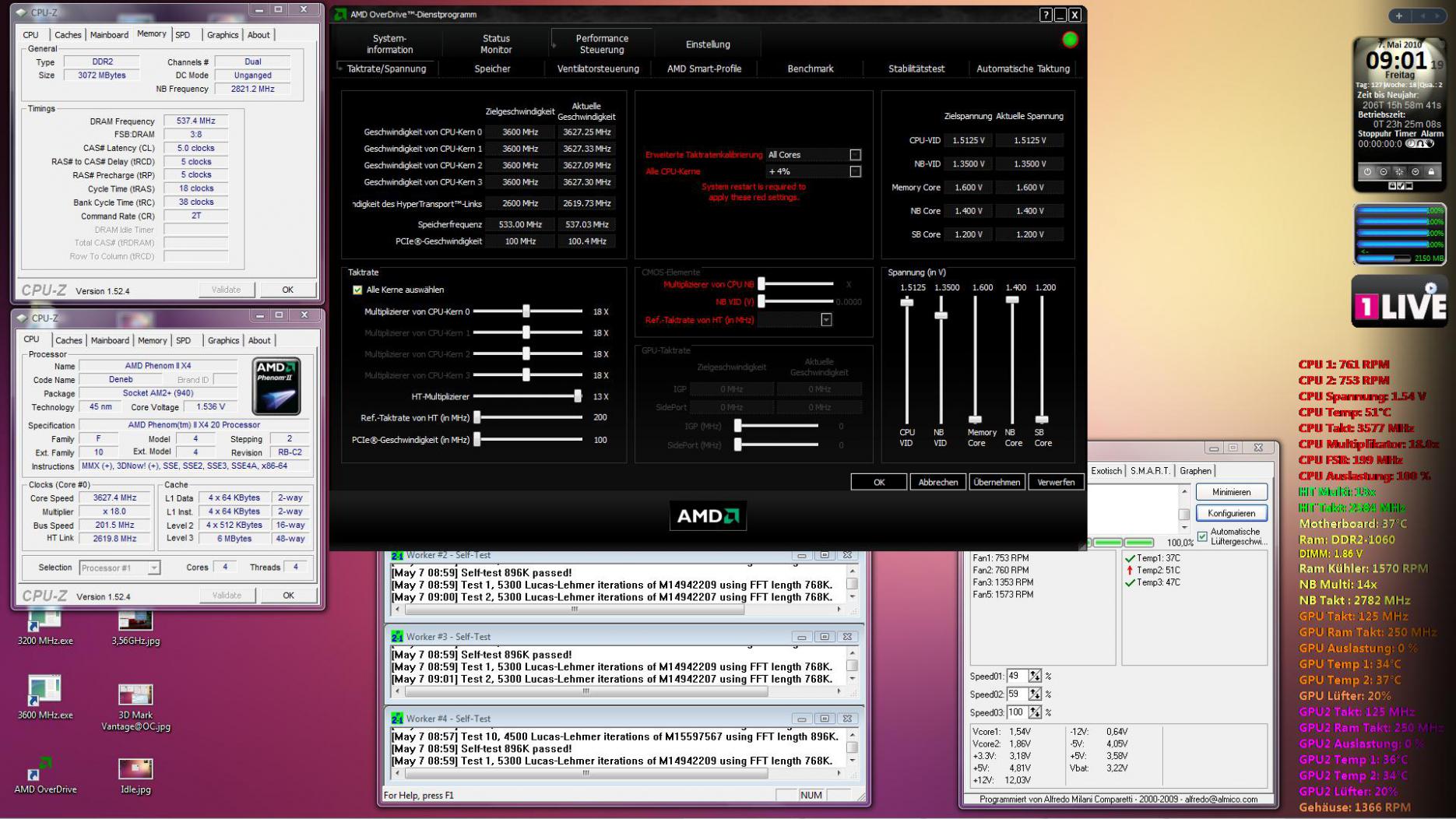Switch to the 'Graphen' tab in SpeedFan
Screen dimensions: 1456x819
pos(1195,471)
